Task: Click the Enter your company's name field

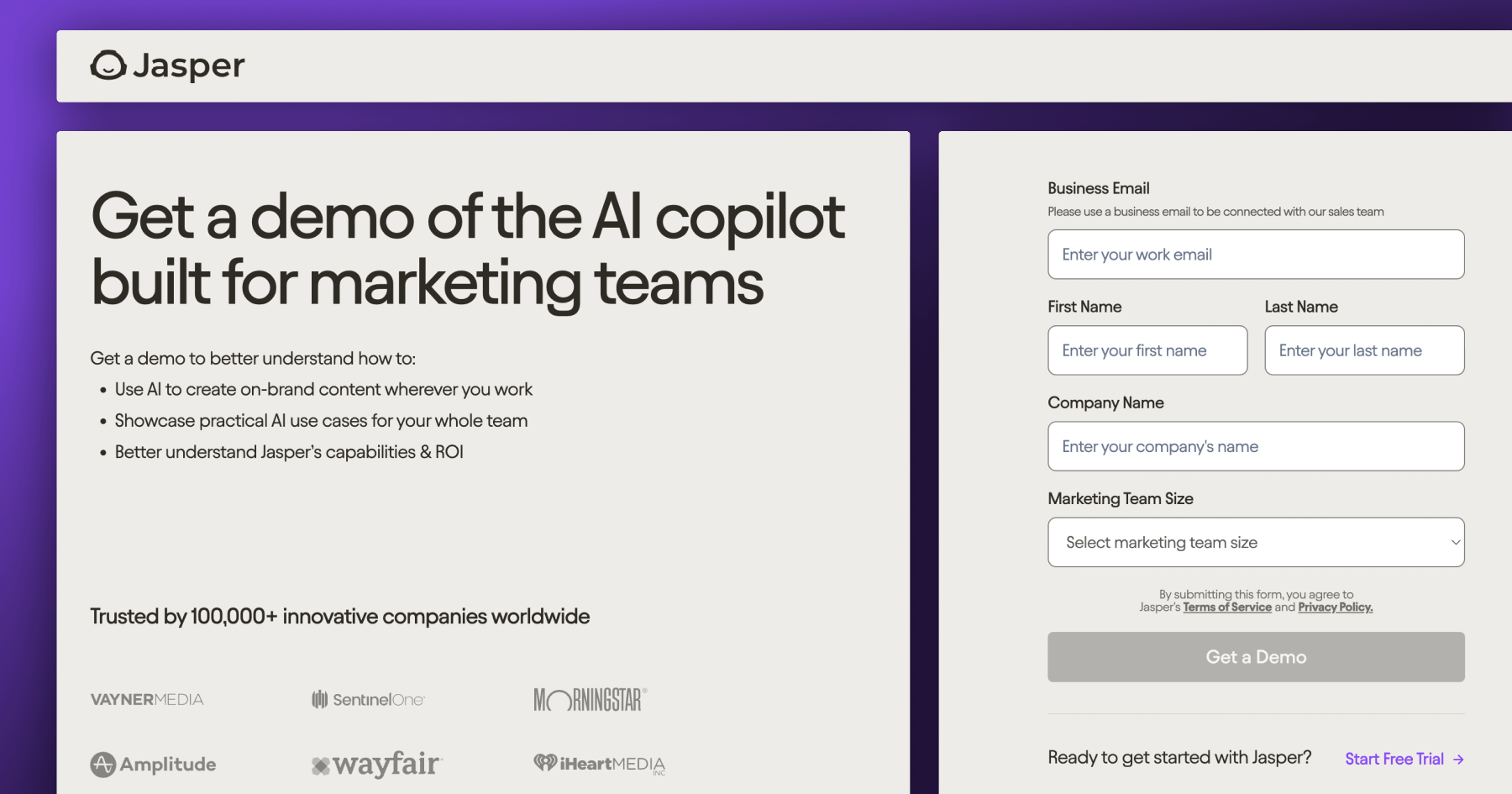Action: (x=1255, y=446)
